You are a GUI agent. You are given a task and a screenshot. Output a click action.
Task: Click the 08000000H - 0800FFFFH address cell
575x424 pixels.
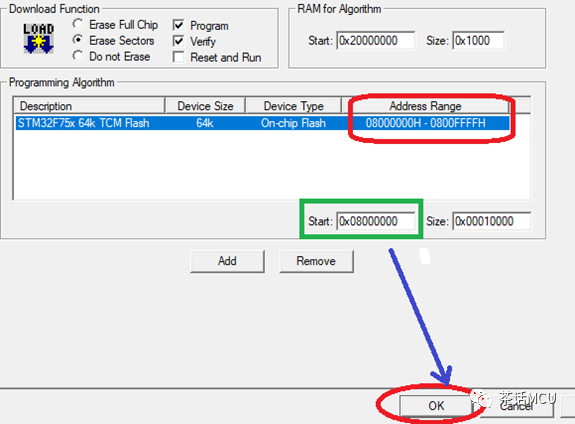click(x=425, y=123)
